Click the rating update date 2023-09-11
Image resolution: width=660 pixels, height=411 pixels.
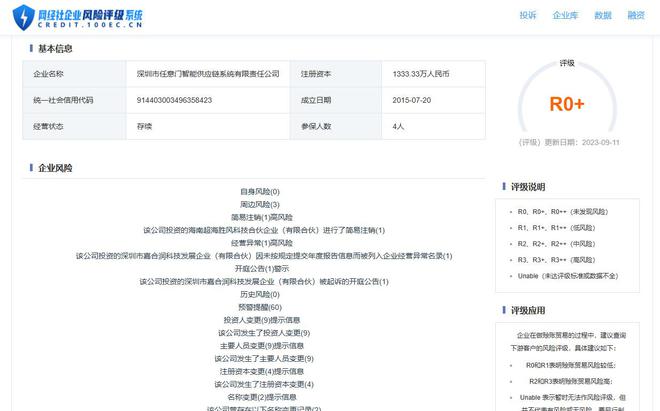click(601, 142)
